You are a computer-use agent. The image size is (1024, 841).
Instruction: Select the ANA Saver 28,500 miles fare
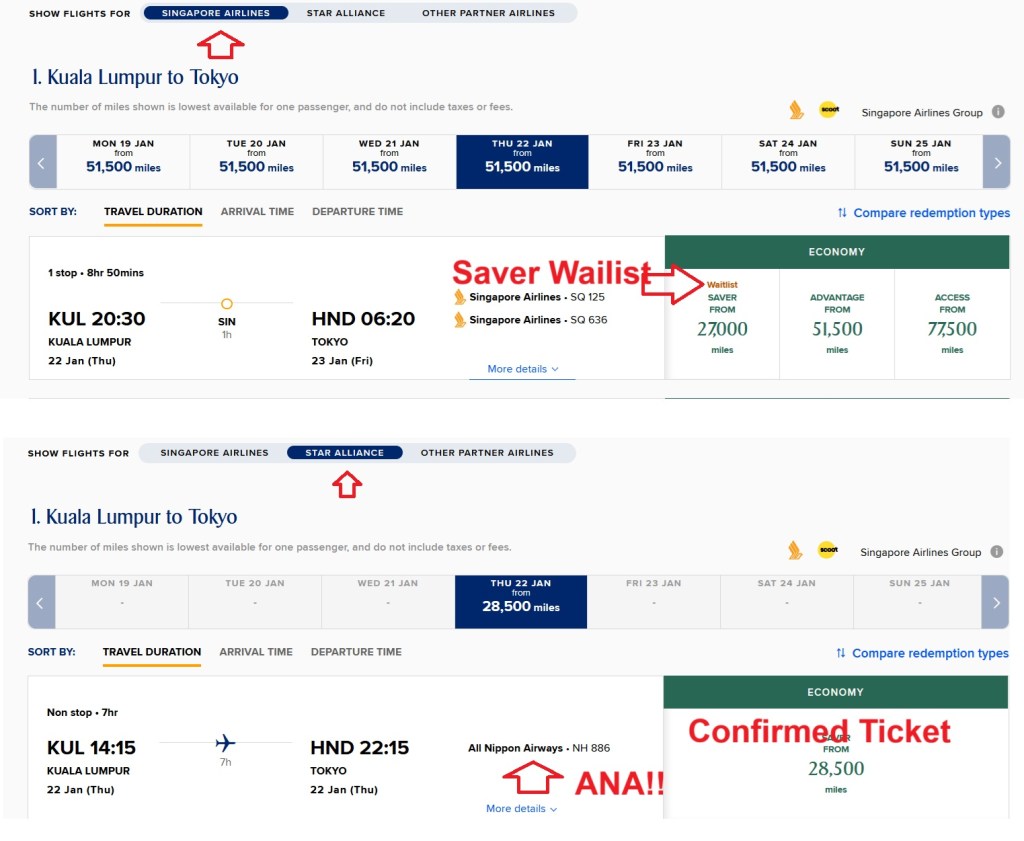(836, 763)
